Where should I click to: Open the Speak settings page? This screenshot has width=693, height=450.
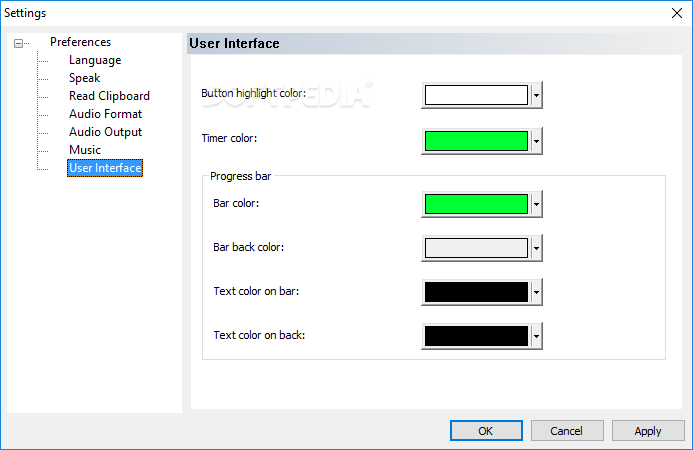tap(84, 78)
